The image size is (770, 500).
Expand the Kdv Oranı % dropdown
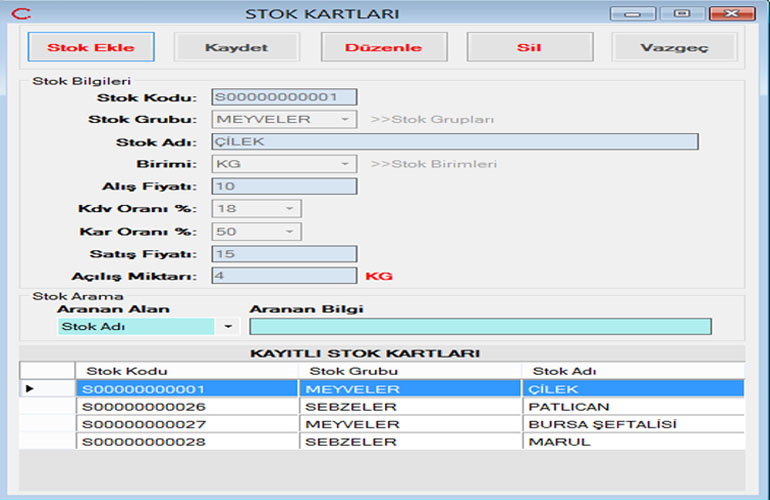290,208
